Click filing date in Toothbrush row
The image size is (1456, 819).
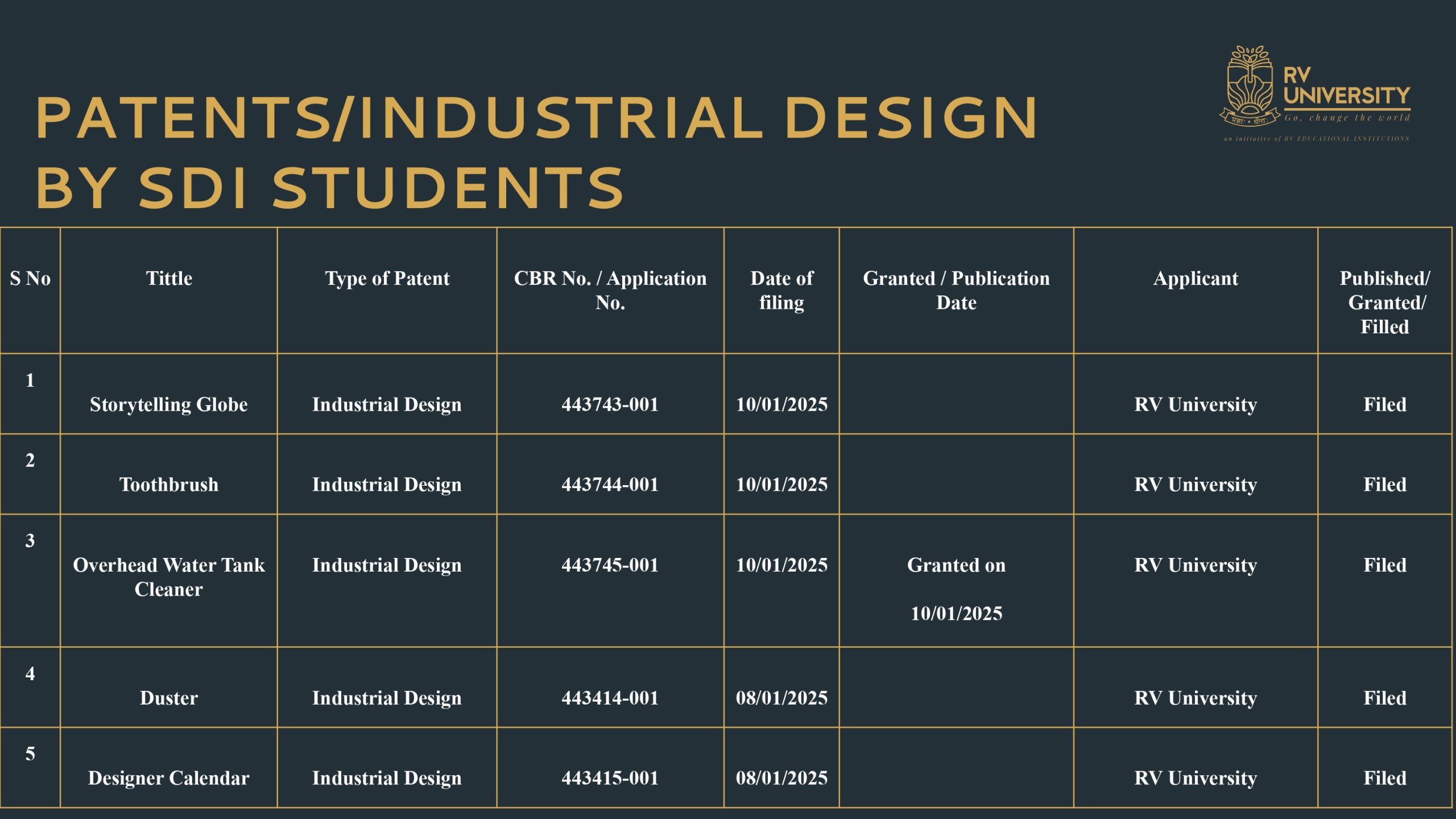781,485
